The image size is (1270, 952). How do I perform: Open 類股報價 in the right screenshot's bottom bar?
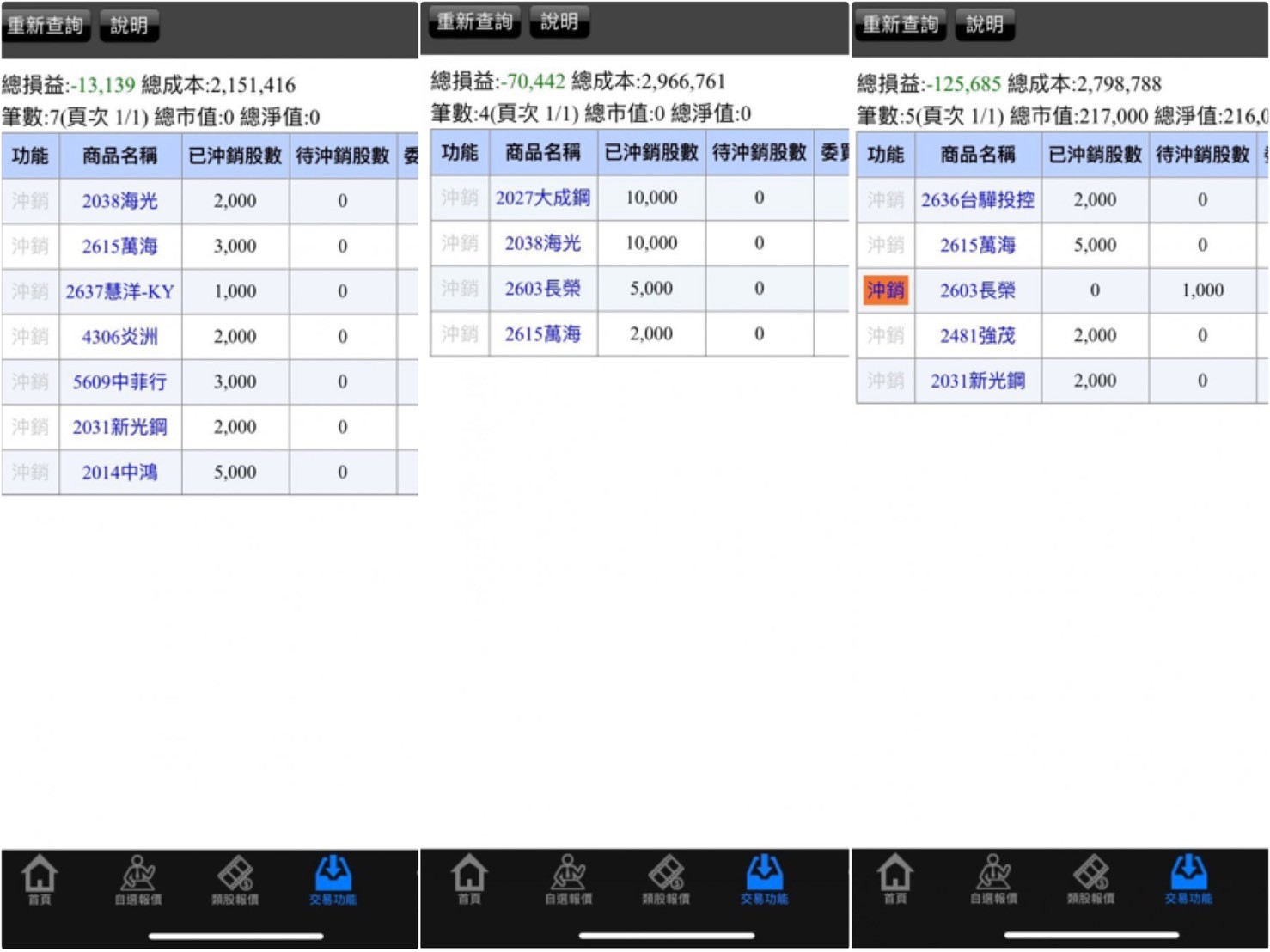[1090, 878]
